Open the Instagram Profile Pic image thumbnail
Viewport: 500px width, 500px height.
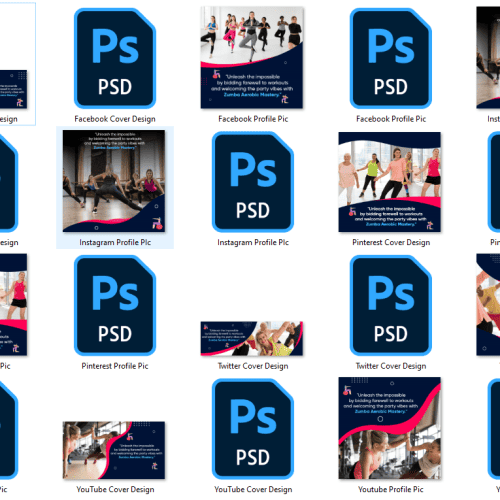[114, 181]
